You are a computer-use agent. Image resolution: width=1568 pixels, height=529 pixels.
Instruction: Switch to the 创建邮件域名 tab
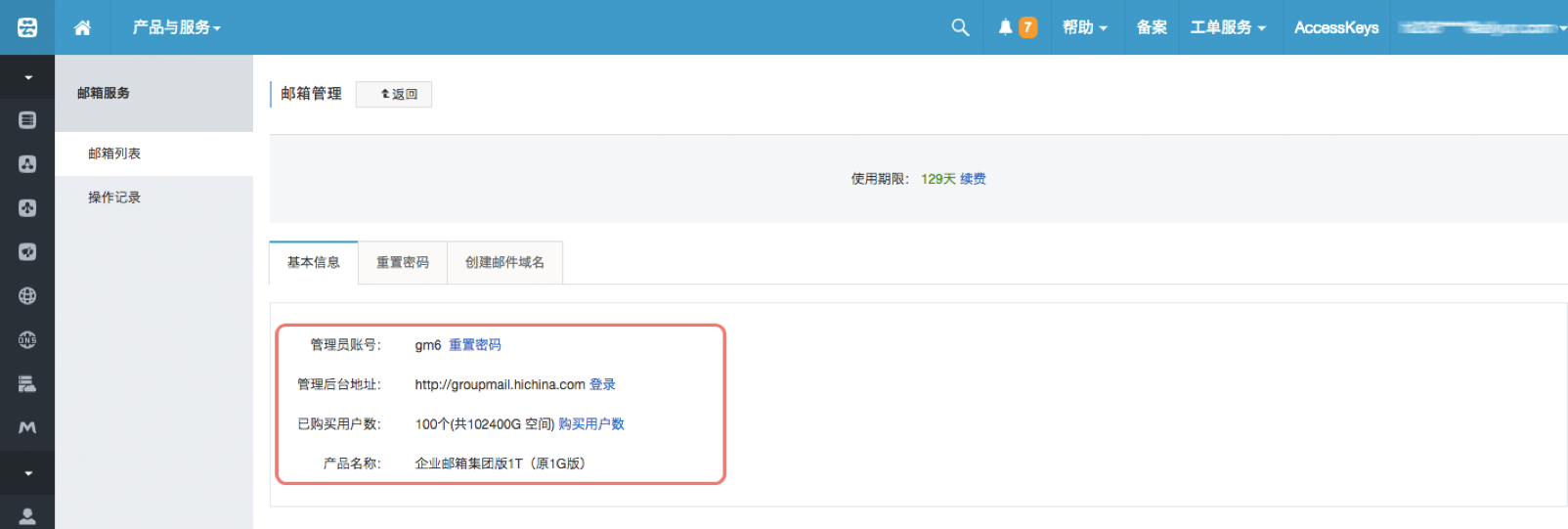[504, 262]
